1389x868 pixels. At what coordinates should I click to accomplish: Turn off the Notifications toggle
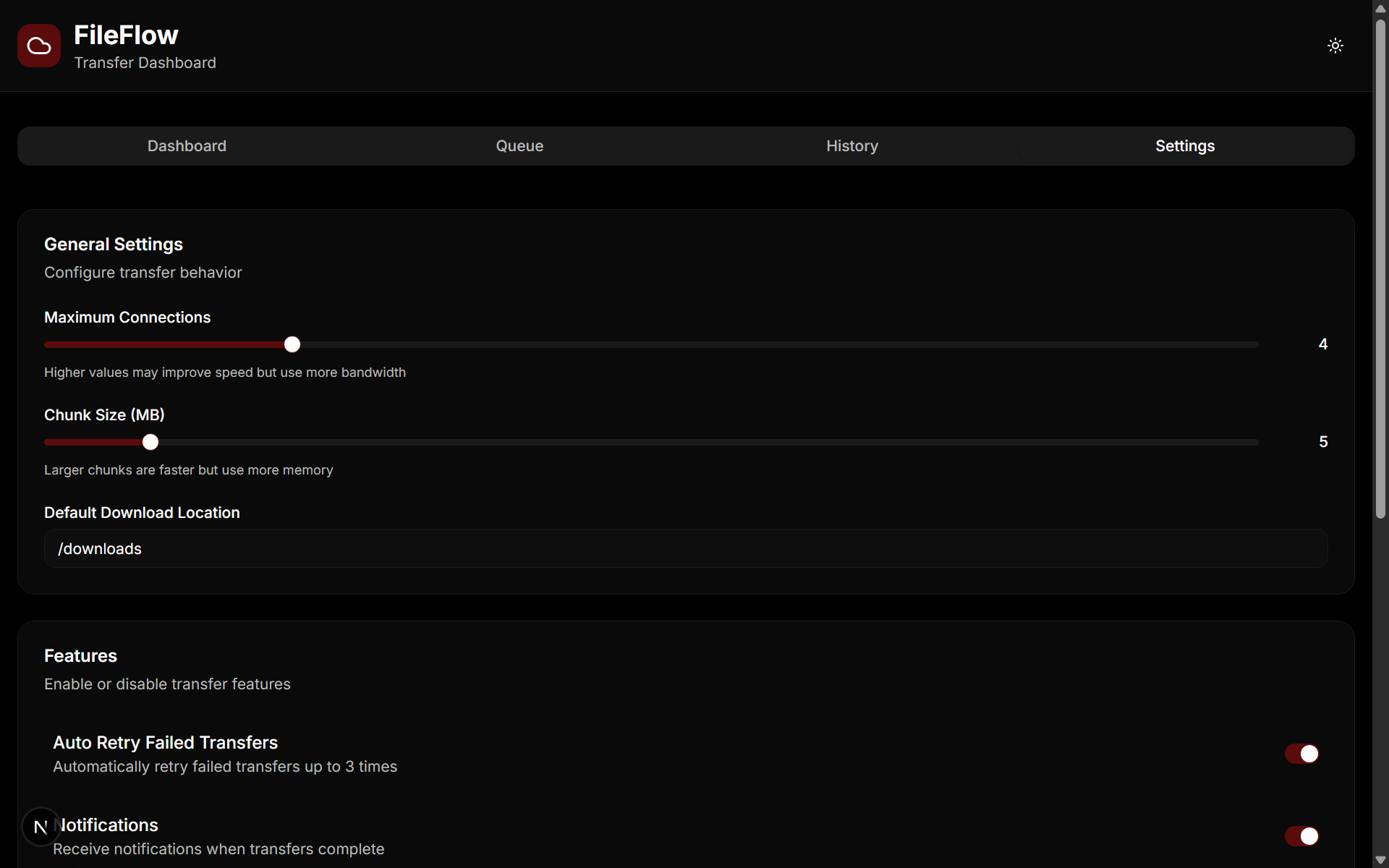[x=1301, y=836]
